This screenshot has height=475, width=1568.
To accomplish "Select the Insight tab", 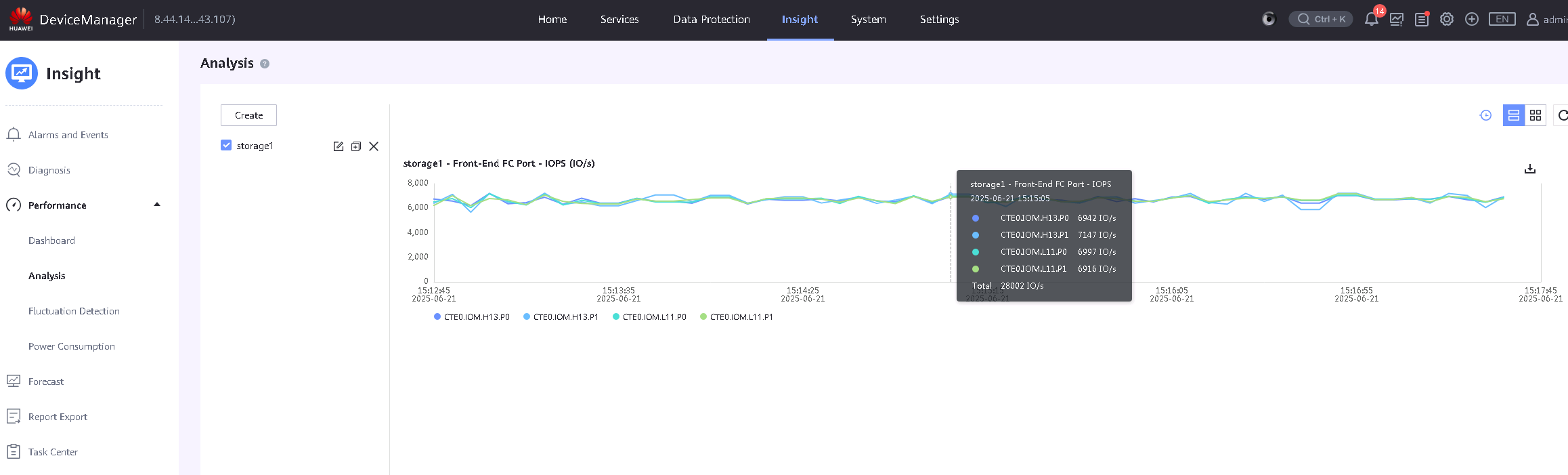I will (800, 20).
